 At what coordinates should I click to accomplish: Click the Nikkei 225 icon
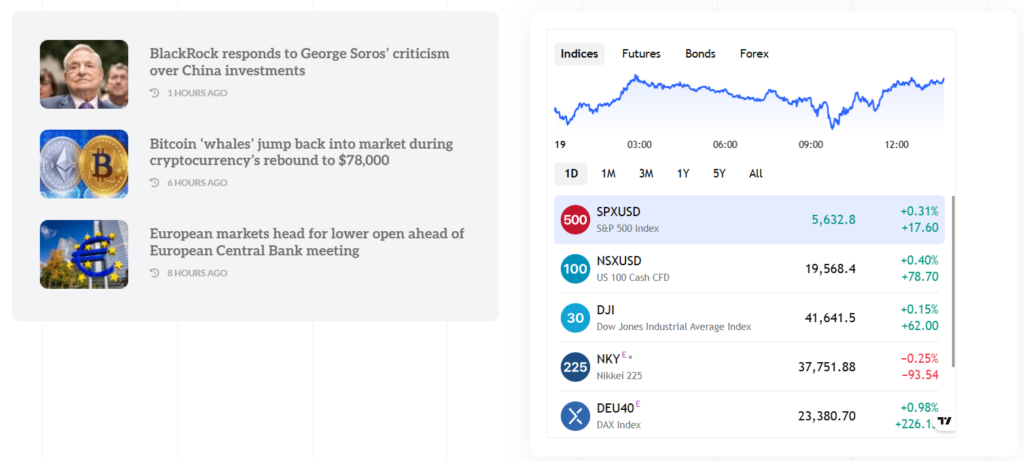coord(575,367)
